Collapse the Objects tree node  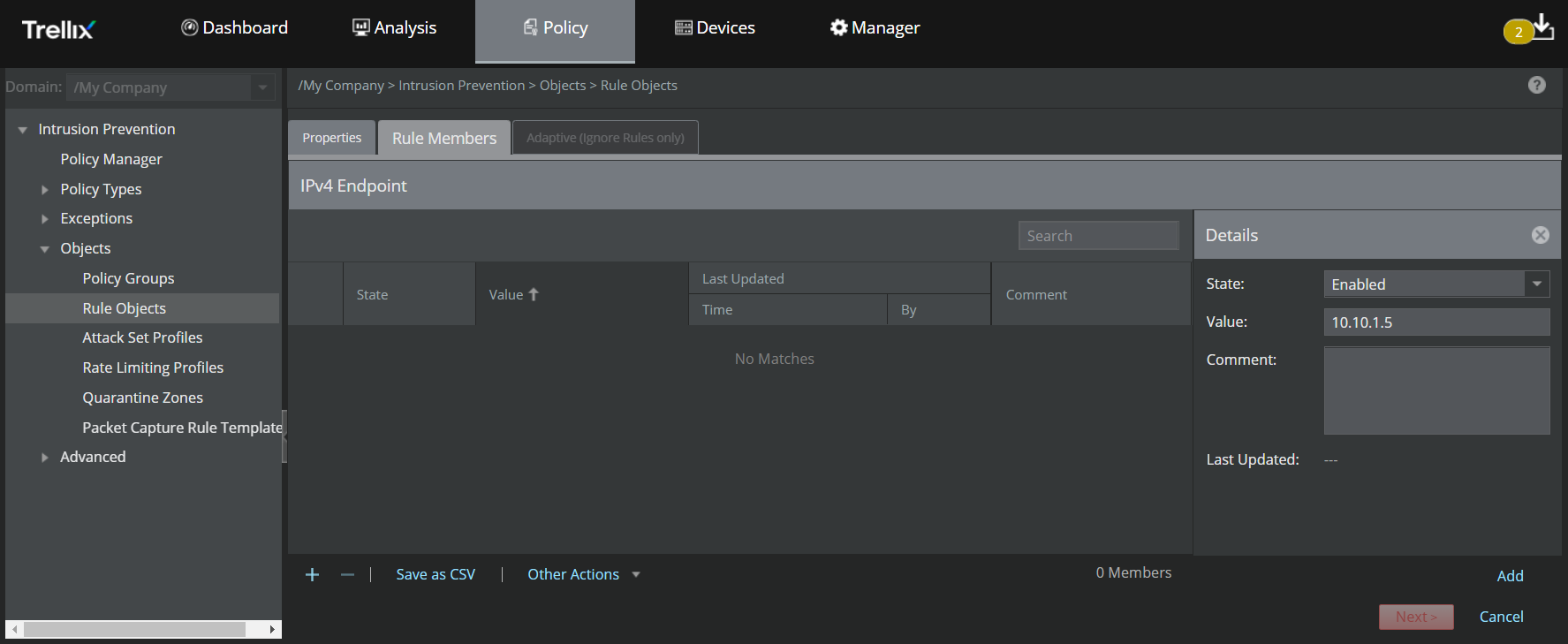click(x=45, y=249)
